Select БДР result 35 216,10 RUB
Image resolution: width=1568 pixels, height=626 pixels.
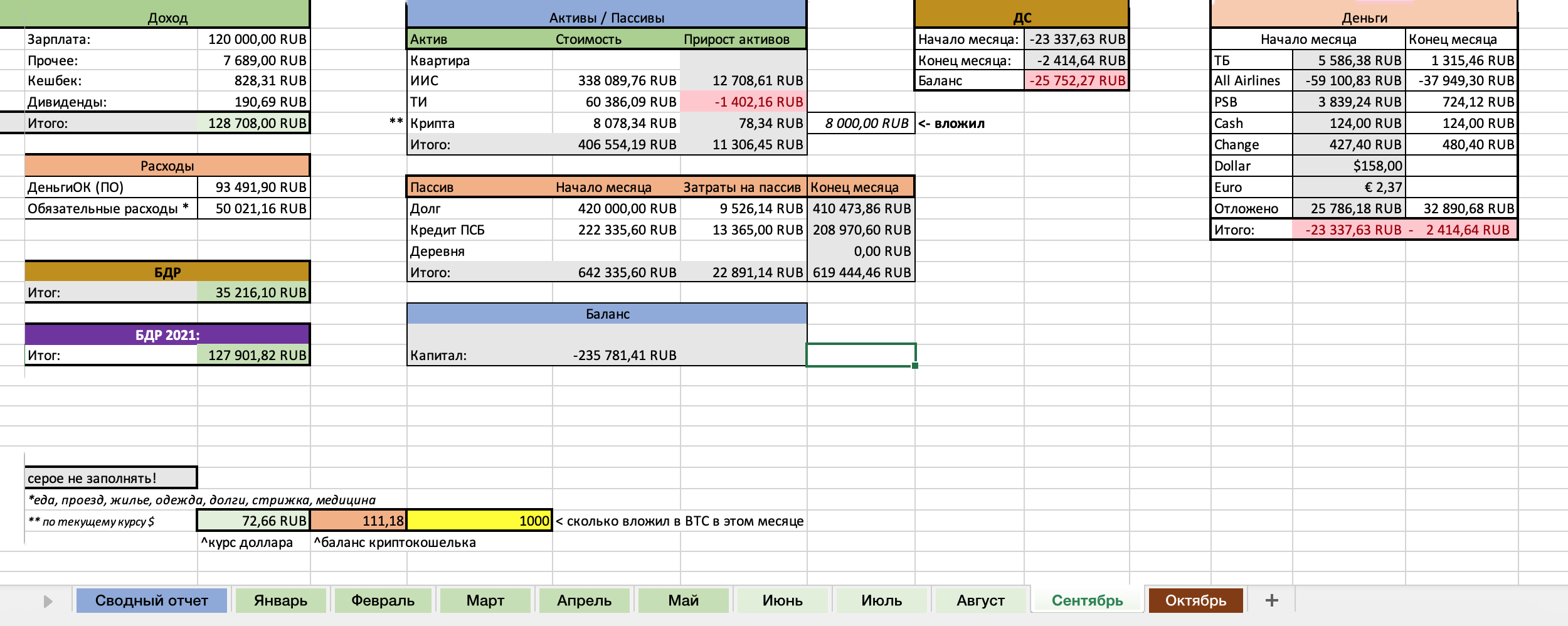pyautogui.click(x=253, y=292)
